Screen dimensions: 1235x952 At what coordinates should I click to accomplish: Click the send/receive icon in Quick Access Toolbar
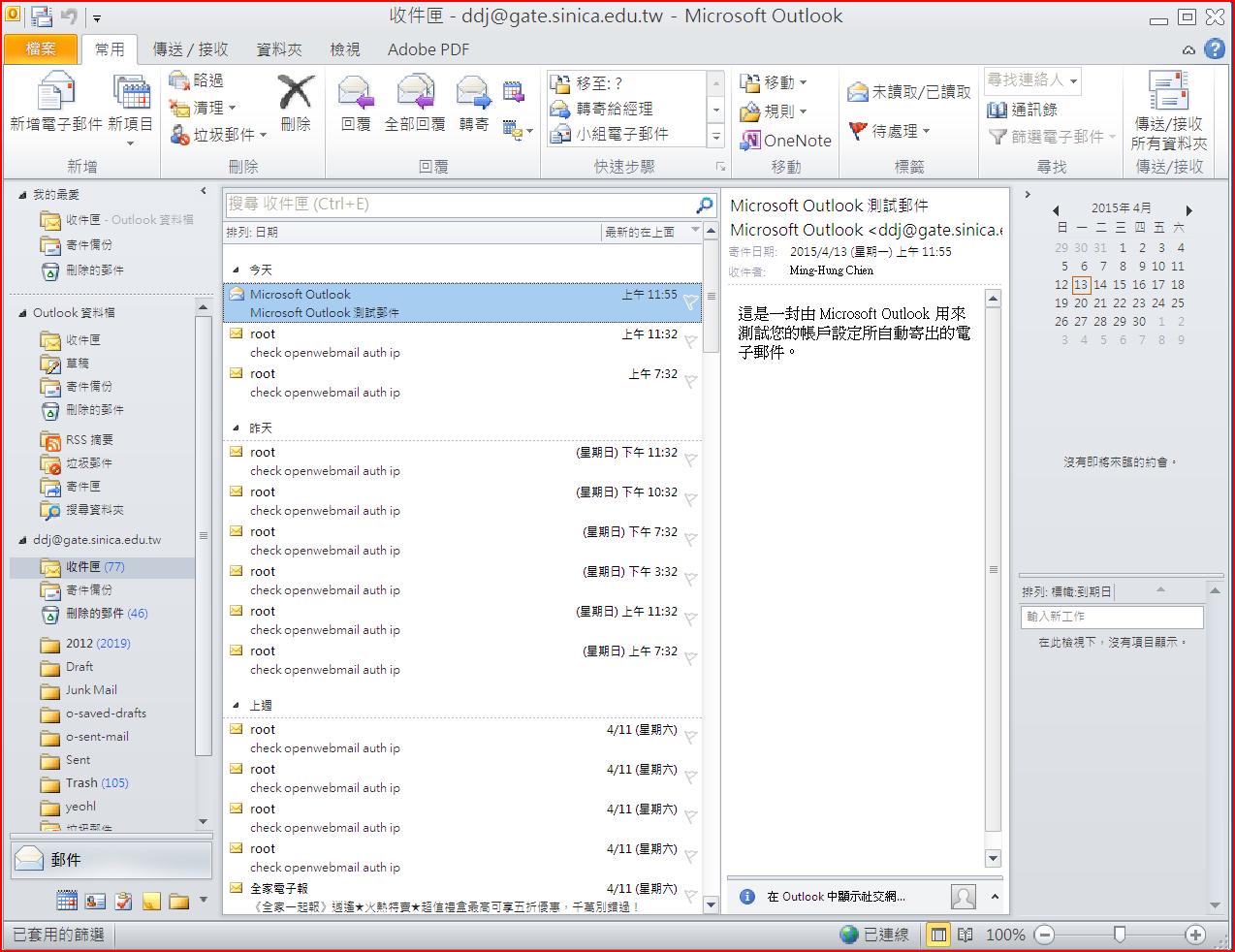click(x=42, y=16)
